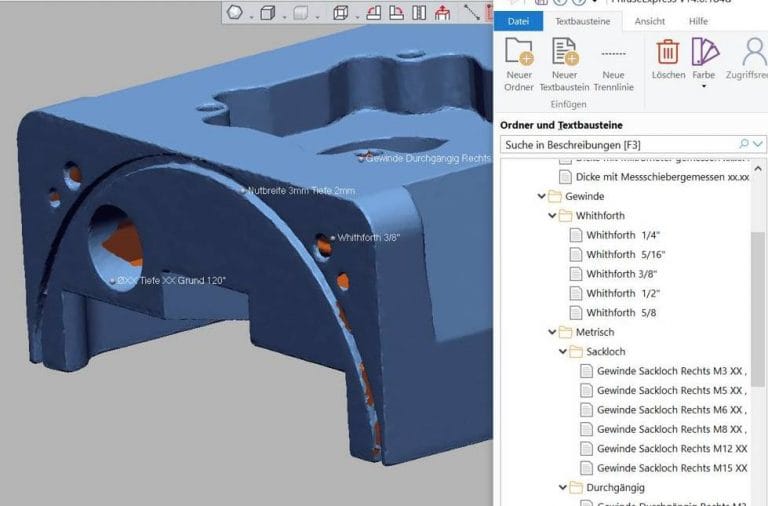Select the diagonal line measure tool

tap(472, 12)
